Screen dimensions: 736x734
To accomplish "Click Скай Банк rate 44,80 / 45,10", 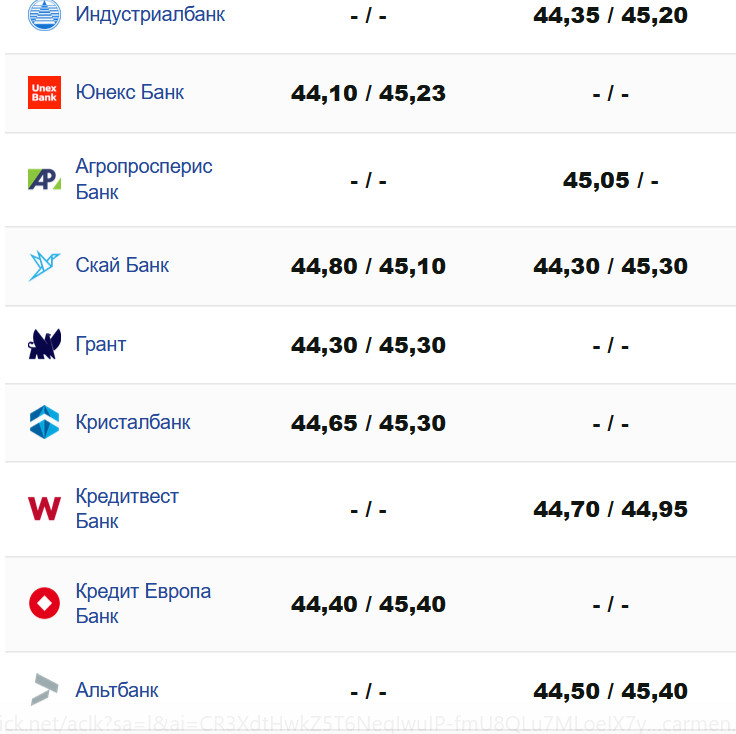I will point(368,267).
